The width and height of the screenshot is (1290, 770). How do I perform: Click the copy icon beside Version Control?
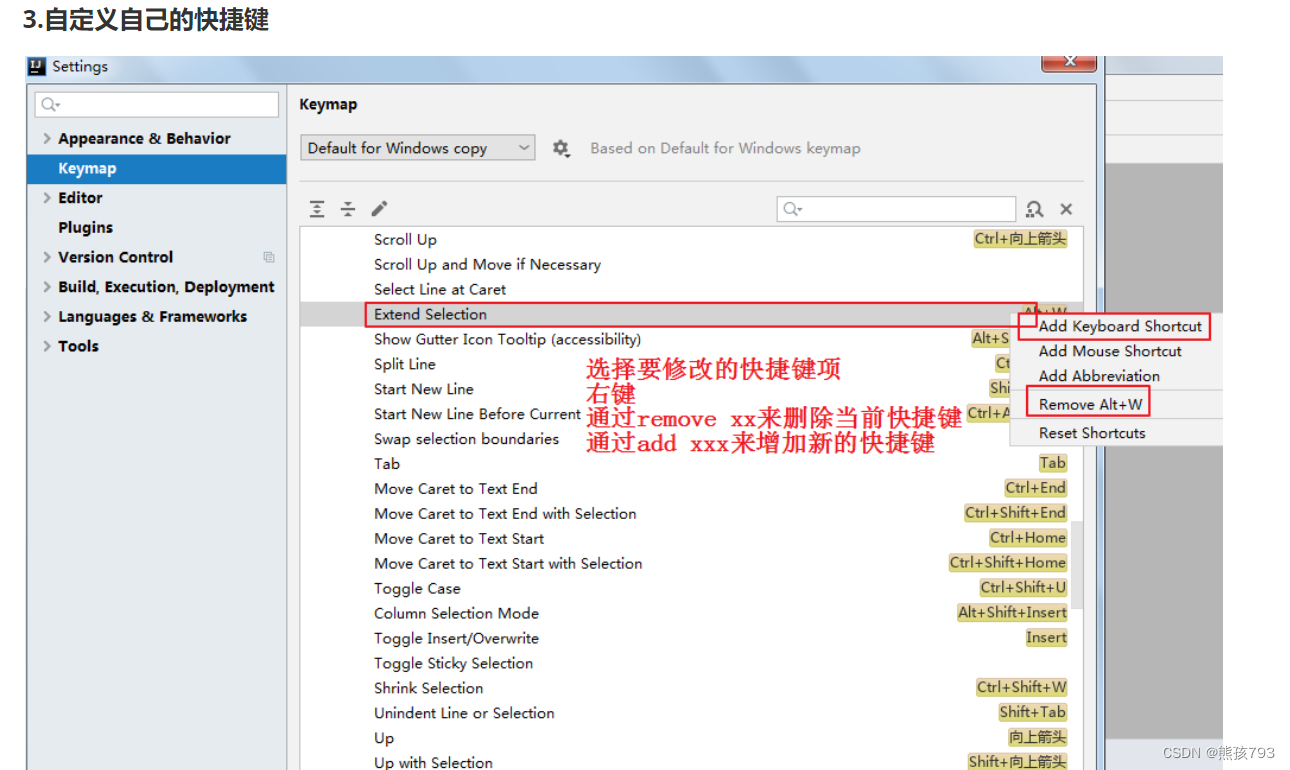click(x=269, y=257)
